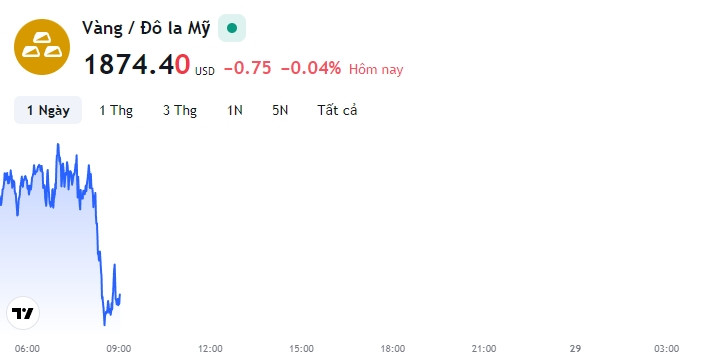Choose the 3 Thg time range

click(180, 110)
